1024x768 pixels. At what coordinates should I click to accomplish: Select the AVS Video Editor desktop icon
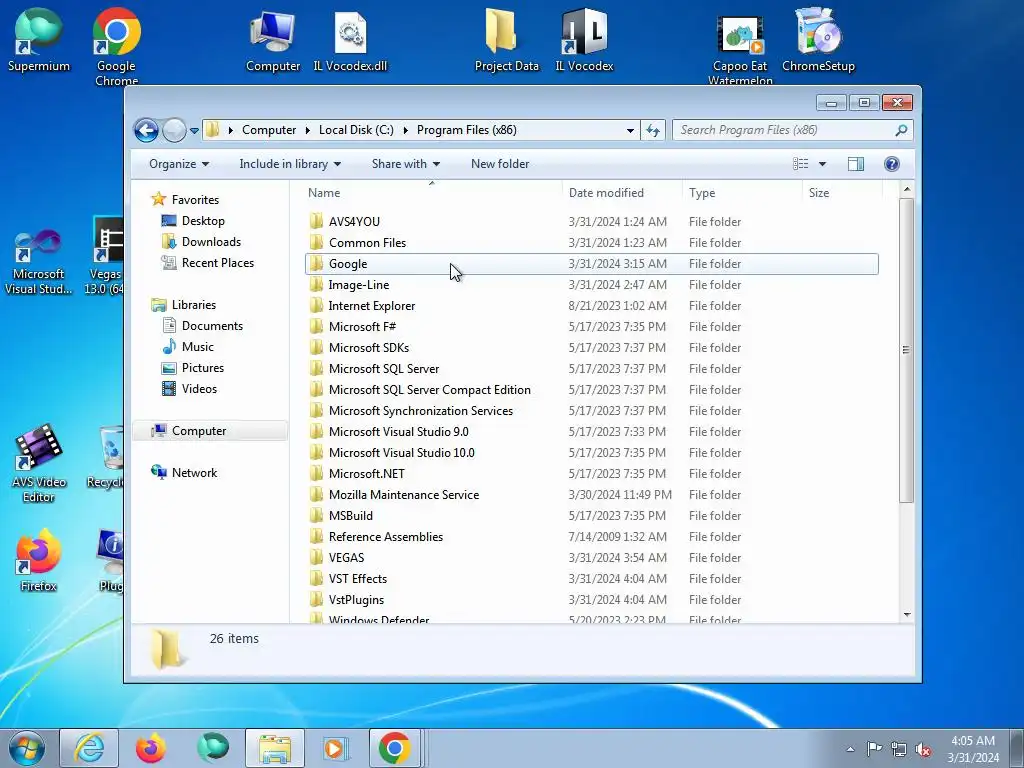click(x=39, y=464)
